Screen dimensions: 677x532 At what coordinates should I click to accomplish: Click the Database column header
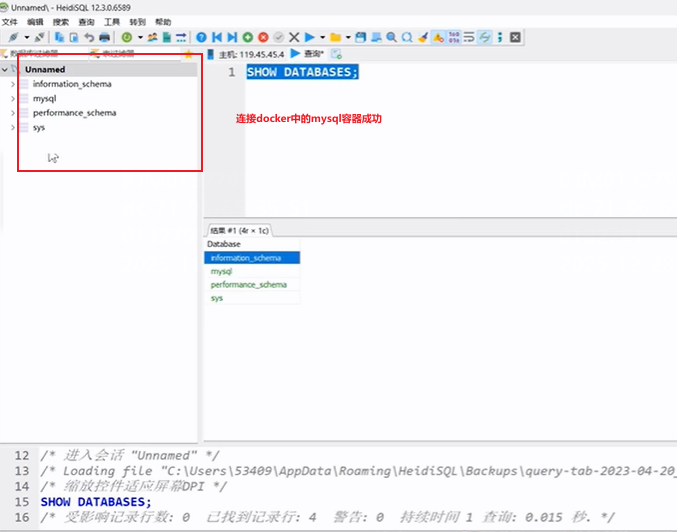(x=252, y=244)
